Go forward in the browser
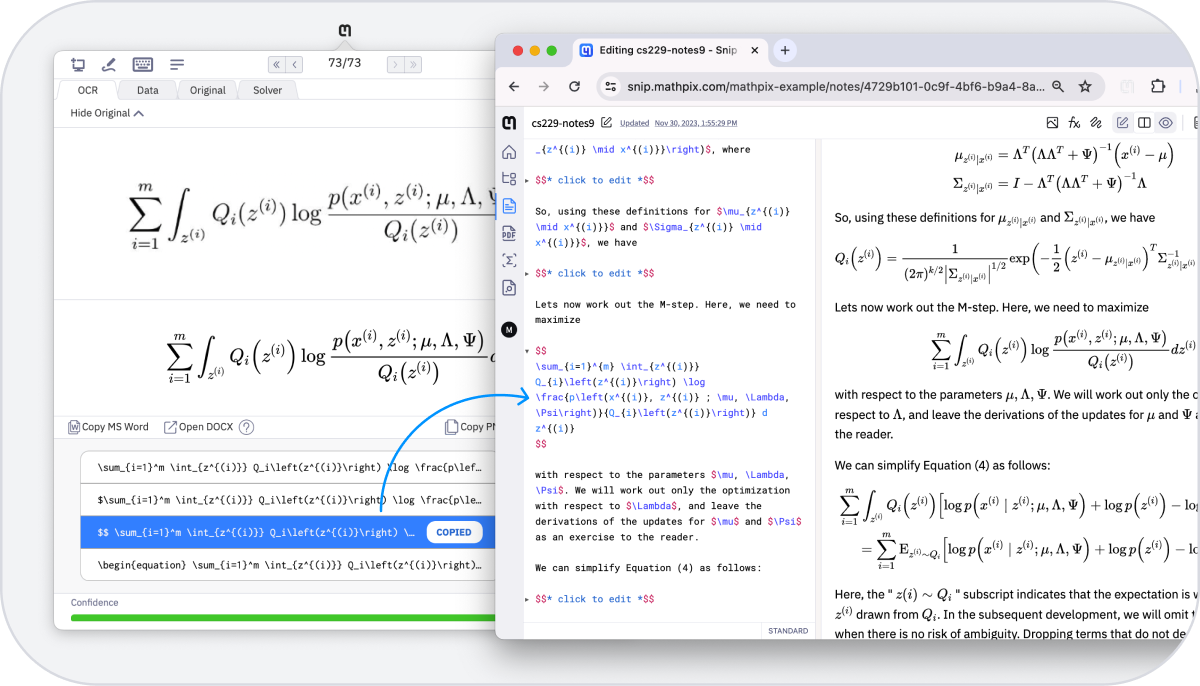Image resolution: width=1200 pixels, height=686 pixels. (544, 87)
